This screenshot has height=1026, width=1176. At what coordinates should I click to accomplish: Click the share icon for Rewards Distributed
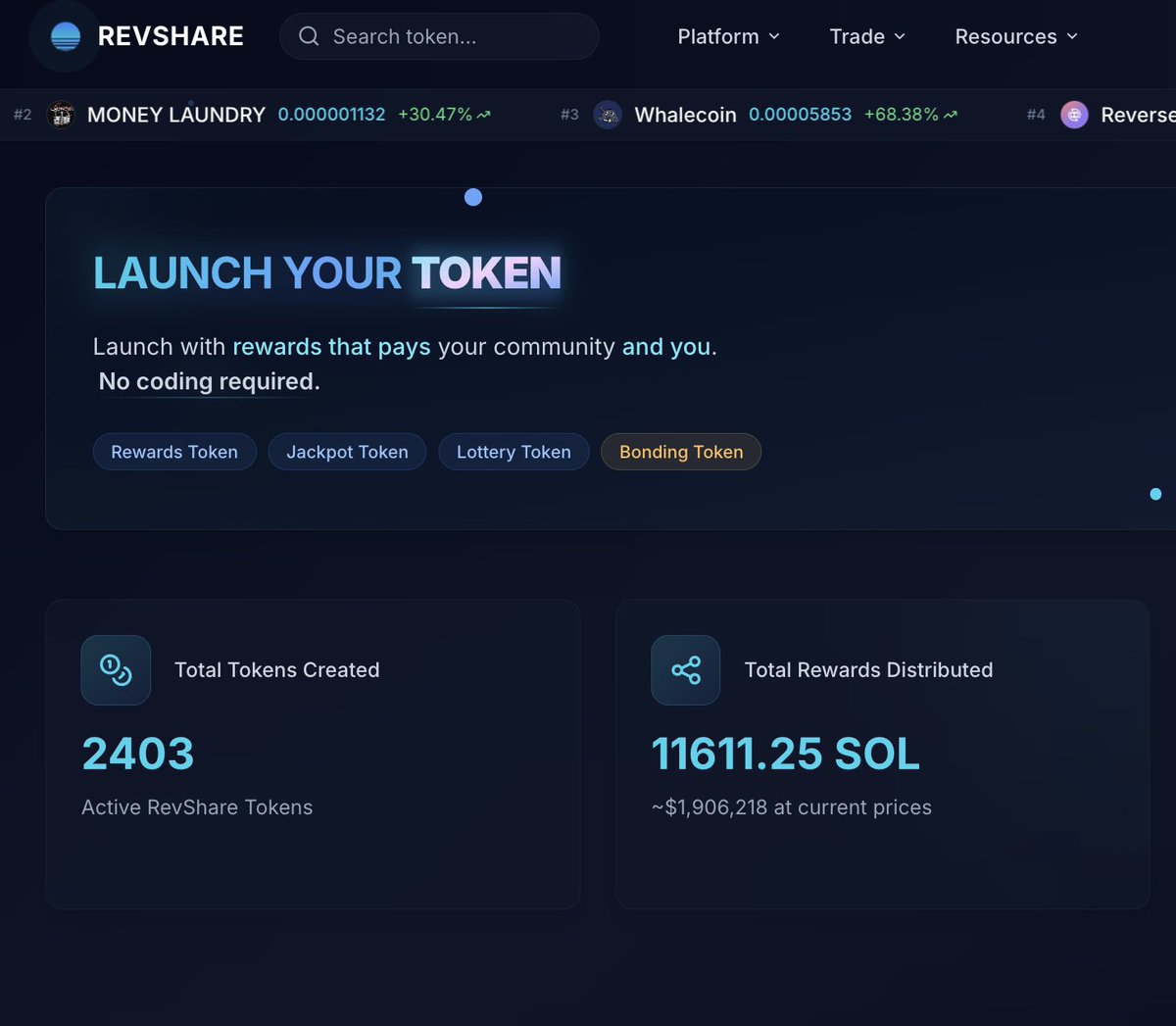[x=686, y=670]
